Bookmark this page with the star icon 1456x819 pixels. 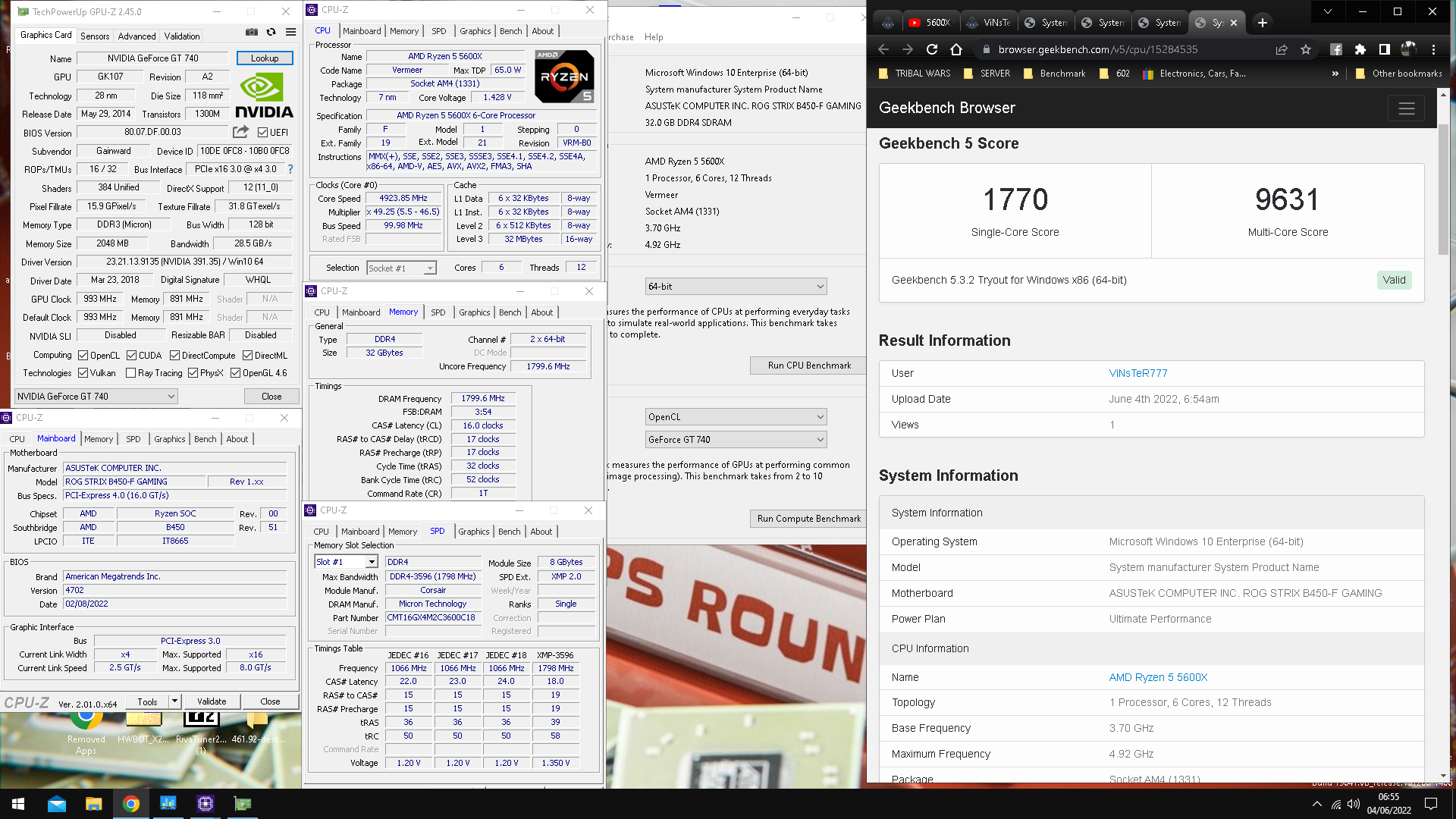1306,49
